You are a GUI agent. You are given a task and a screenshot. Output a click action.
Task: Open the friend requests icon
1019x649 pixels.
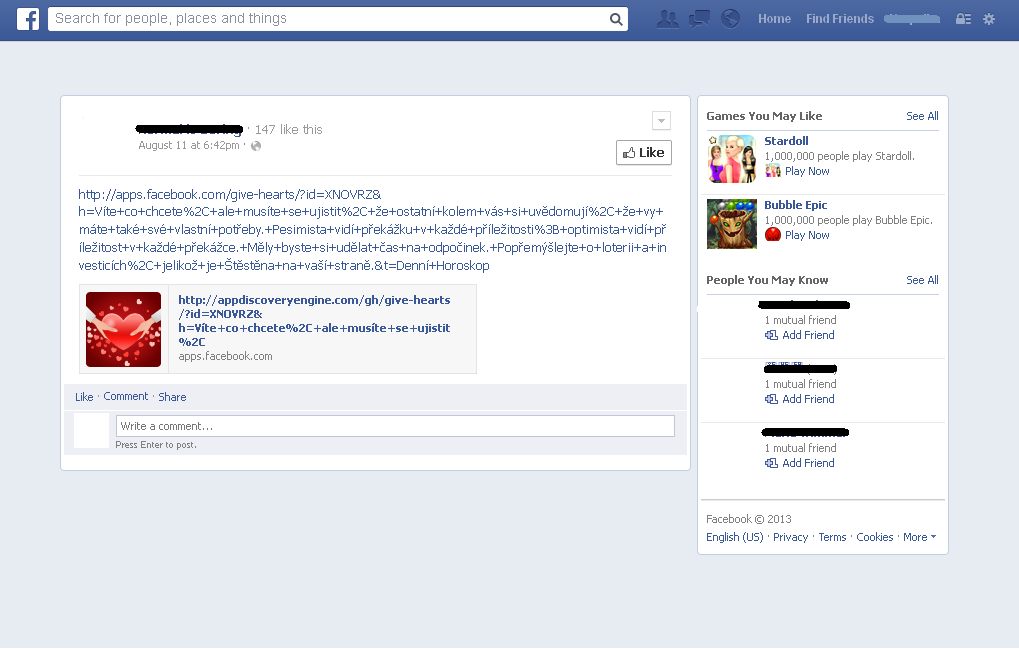click(667, 18)
